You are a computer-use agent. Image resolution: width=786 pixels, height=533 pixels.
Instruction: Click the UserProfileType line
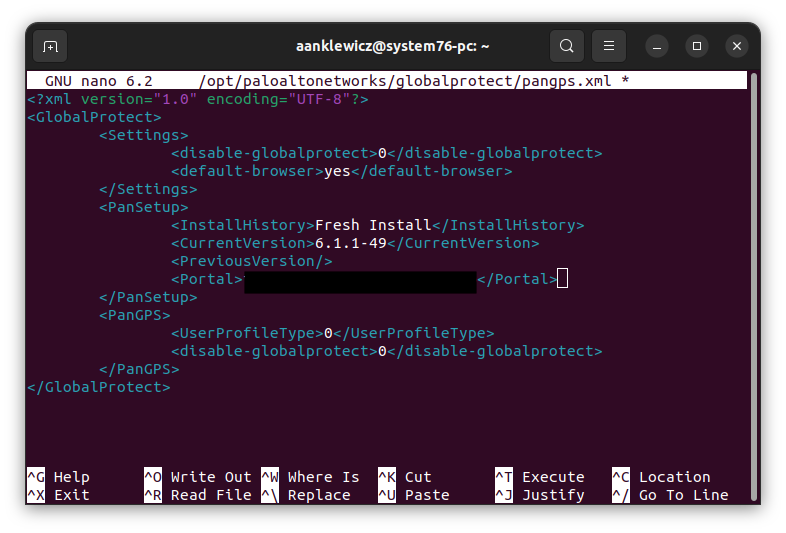tap(333, 333)
